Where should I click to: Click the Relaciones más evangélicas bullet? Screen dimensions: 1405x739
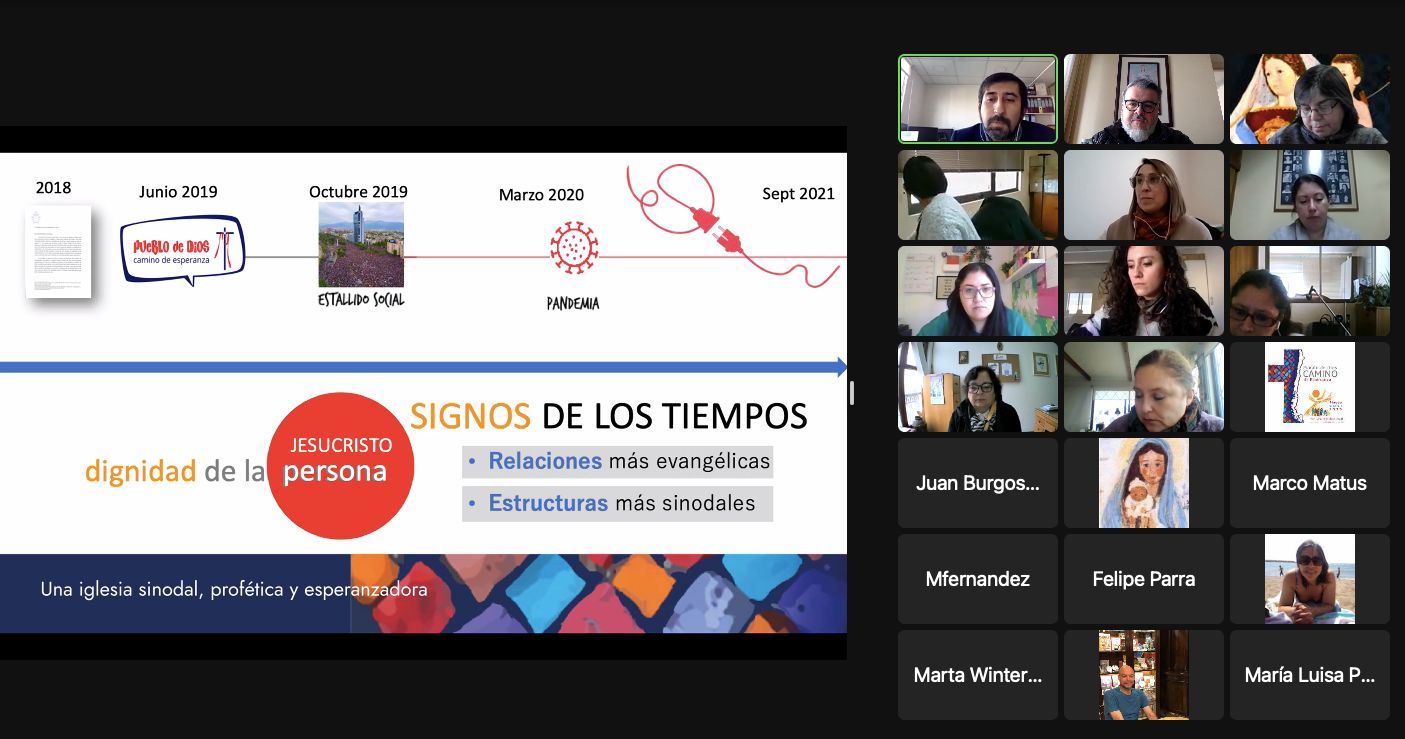click(x=618, y=461)
